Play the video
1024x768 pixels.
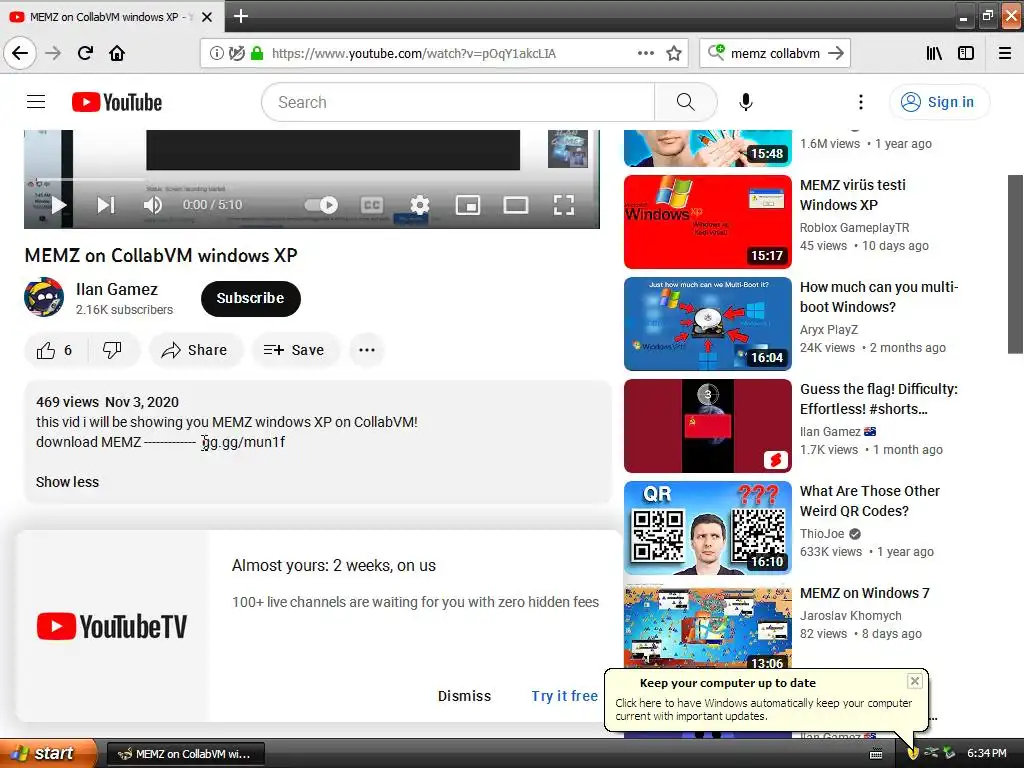click(x=59, y=205)
